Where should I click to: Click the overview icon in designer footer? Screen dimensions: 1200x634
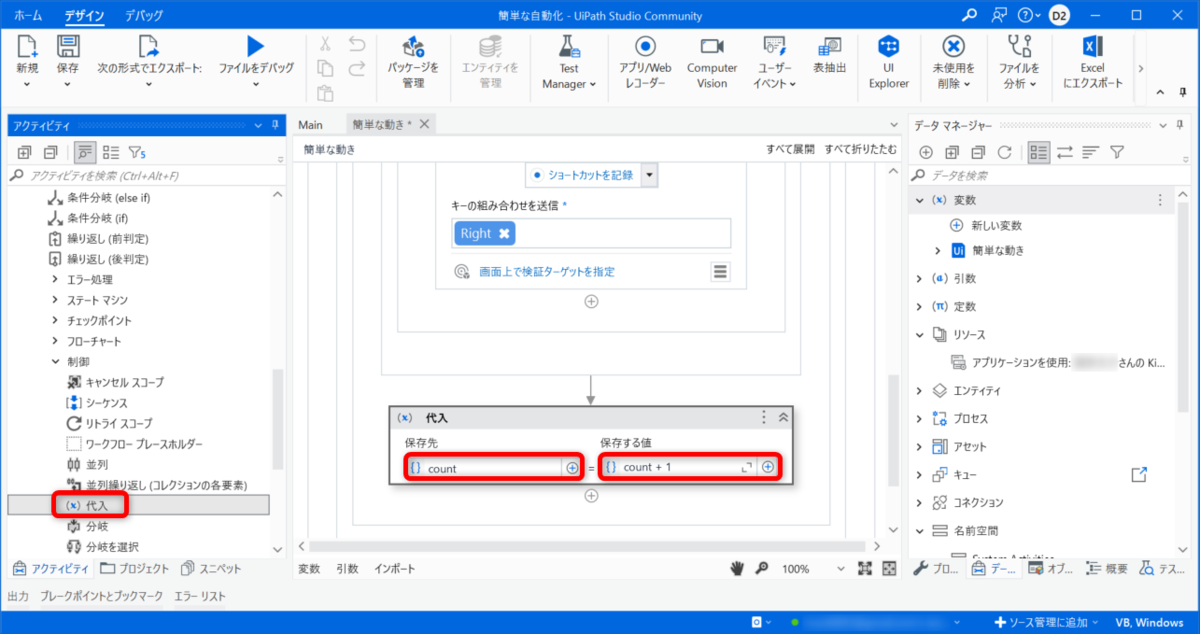coord(889,568)
